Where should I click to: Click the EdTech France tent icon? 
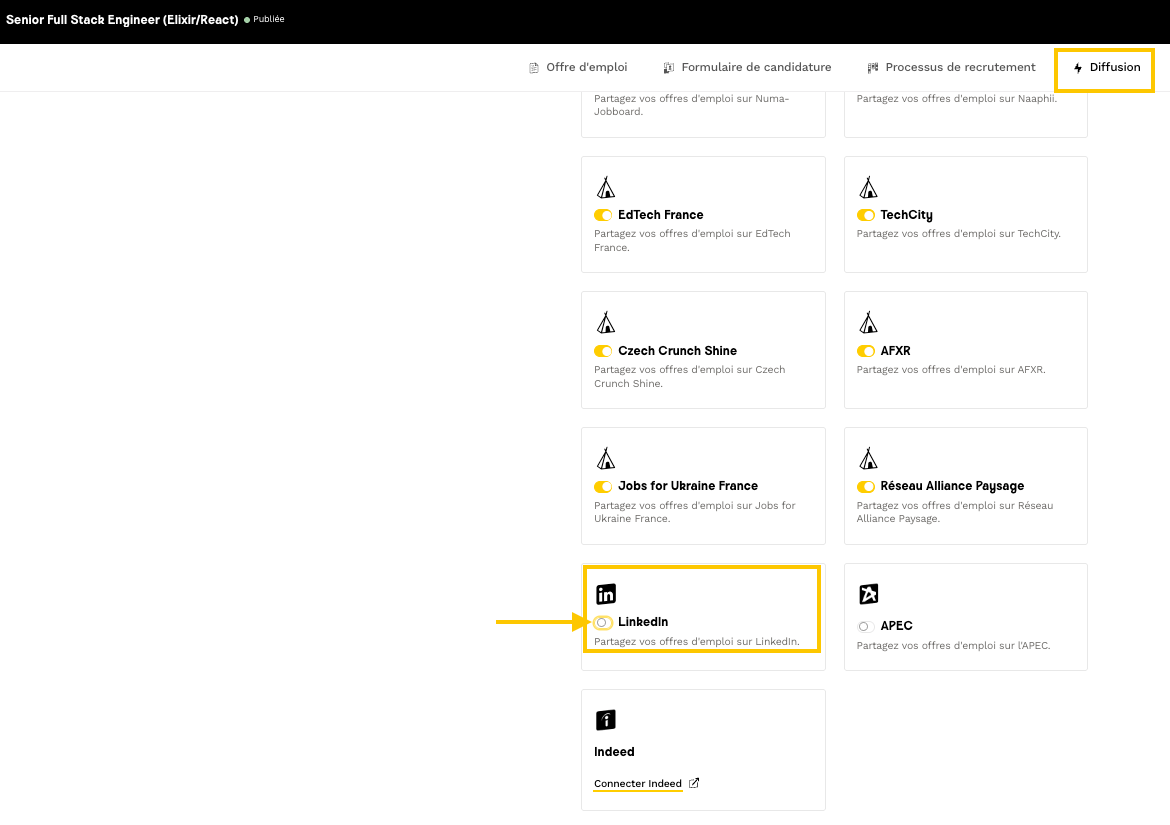click(x=606, y=187)
